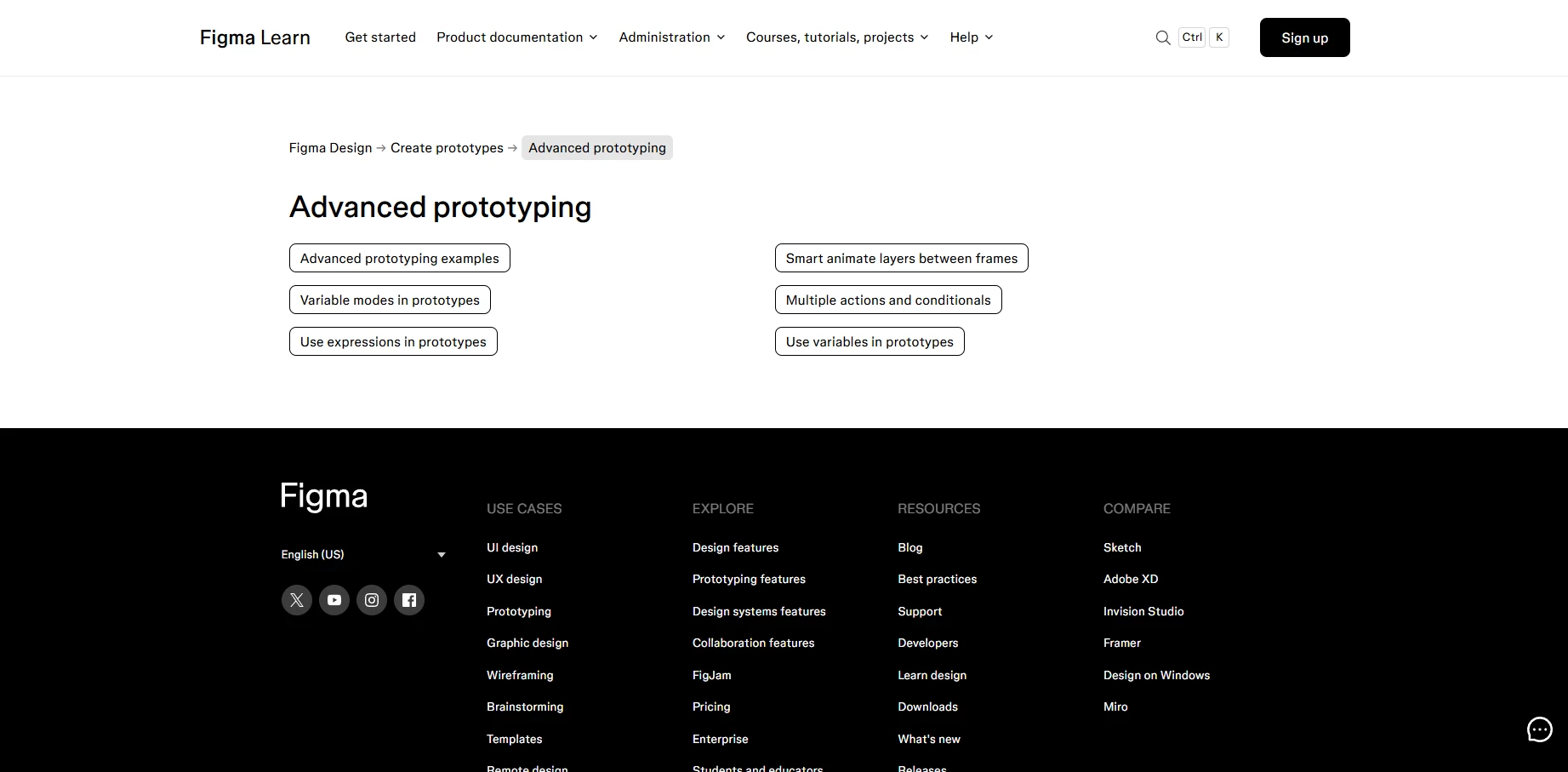Image resolution: width=1568 pixels, height=772 pixels.
Task: Click the Figma footer logo
Action: [324, 496]
